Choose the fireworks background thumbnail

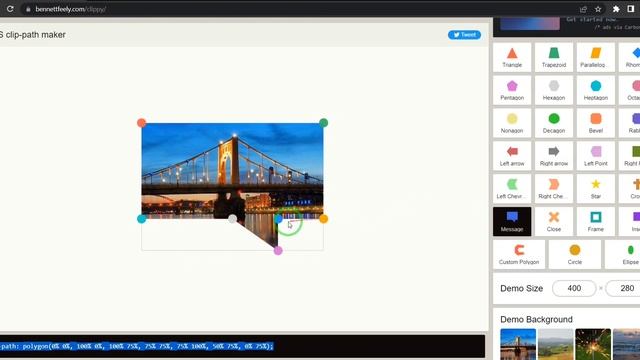tap(593, 344)
